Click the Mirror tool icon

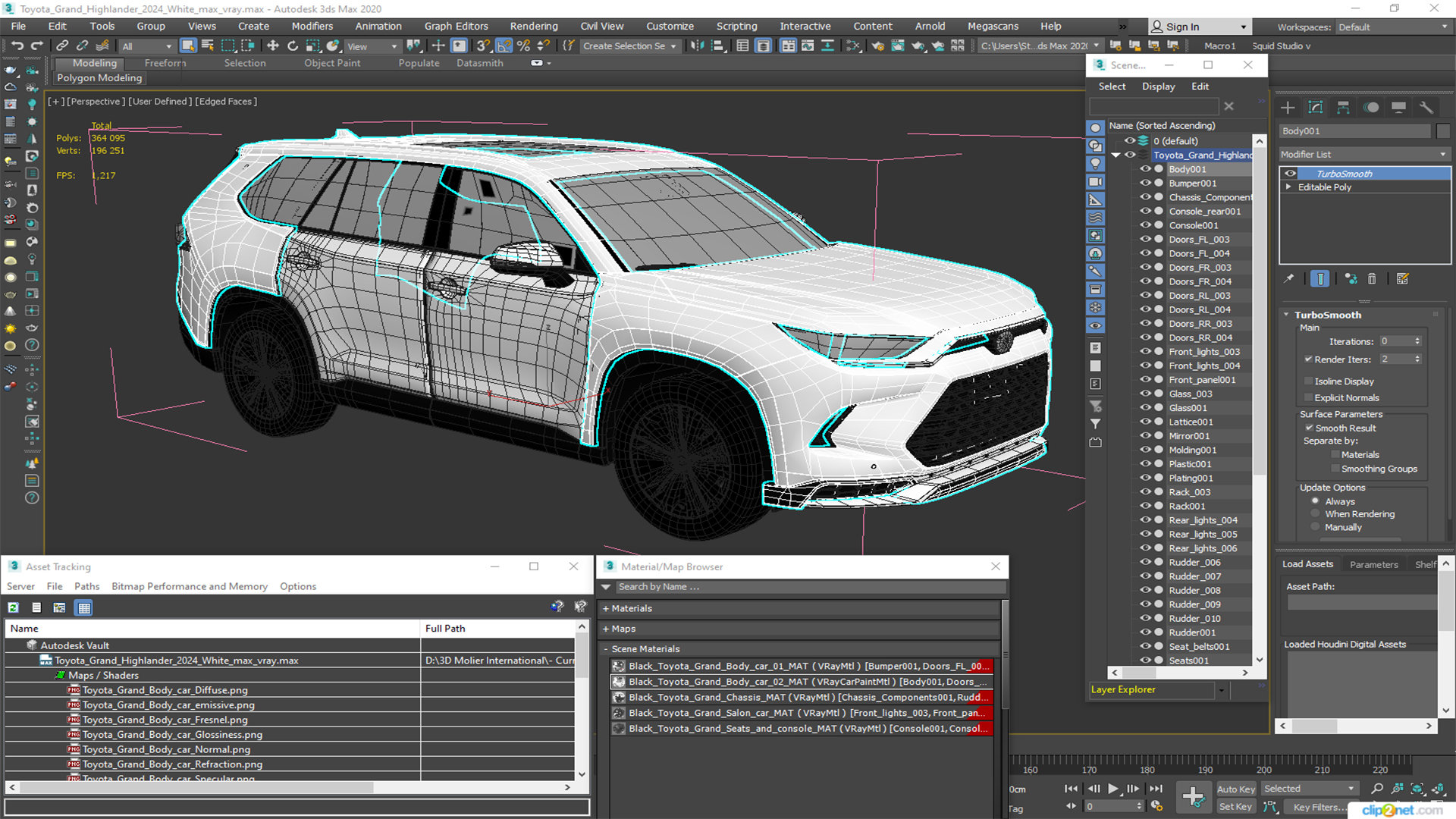coord(697,46)
